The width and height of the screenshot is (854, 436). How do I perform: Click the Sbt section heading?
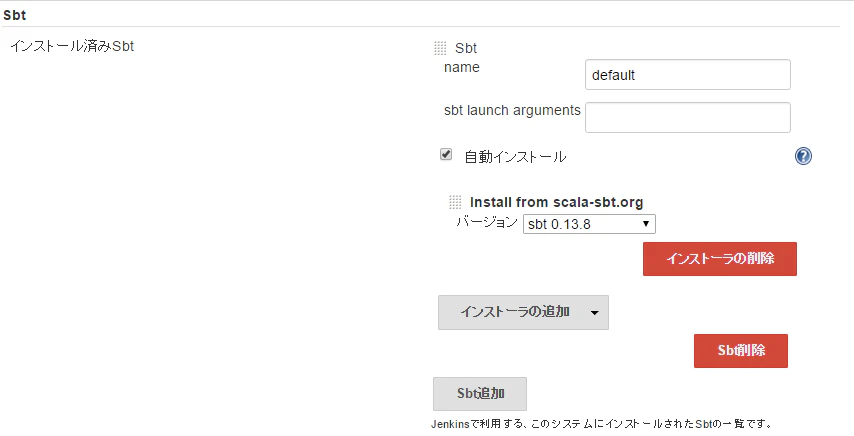(x=15, y=15)
